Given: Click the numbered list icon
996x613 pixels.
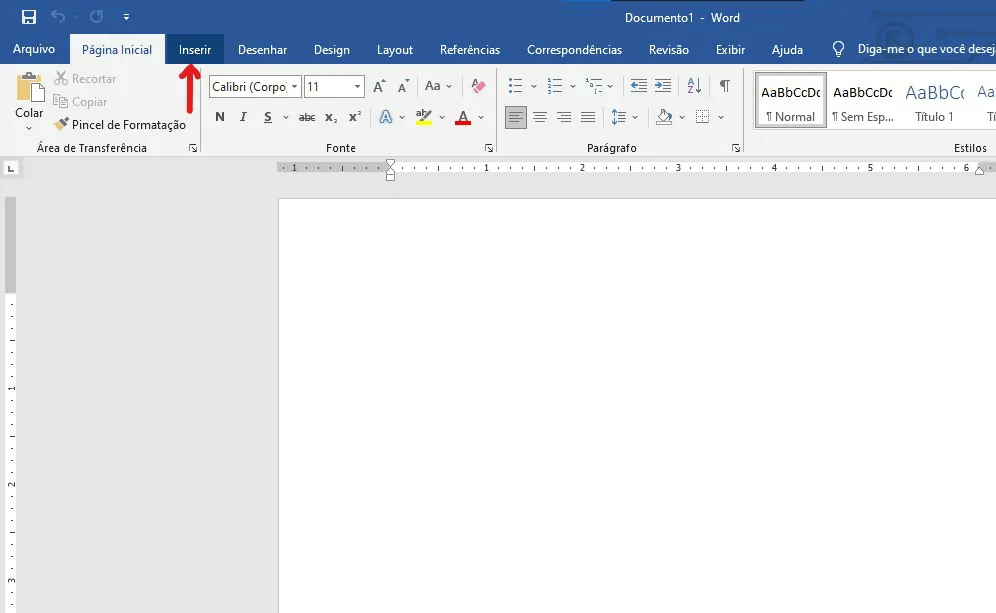Looking at the screenshot, I should (555, 86).
